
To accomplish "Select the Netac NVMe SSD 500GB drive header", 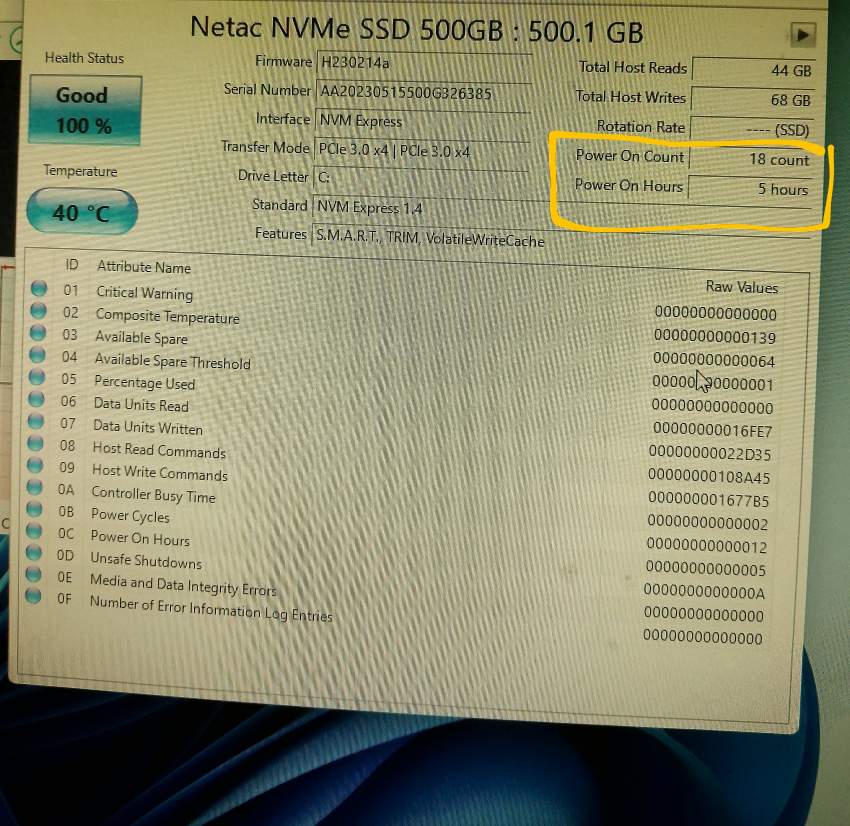I will (420, 28).
